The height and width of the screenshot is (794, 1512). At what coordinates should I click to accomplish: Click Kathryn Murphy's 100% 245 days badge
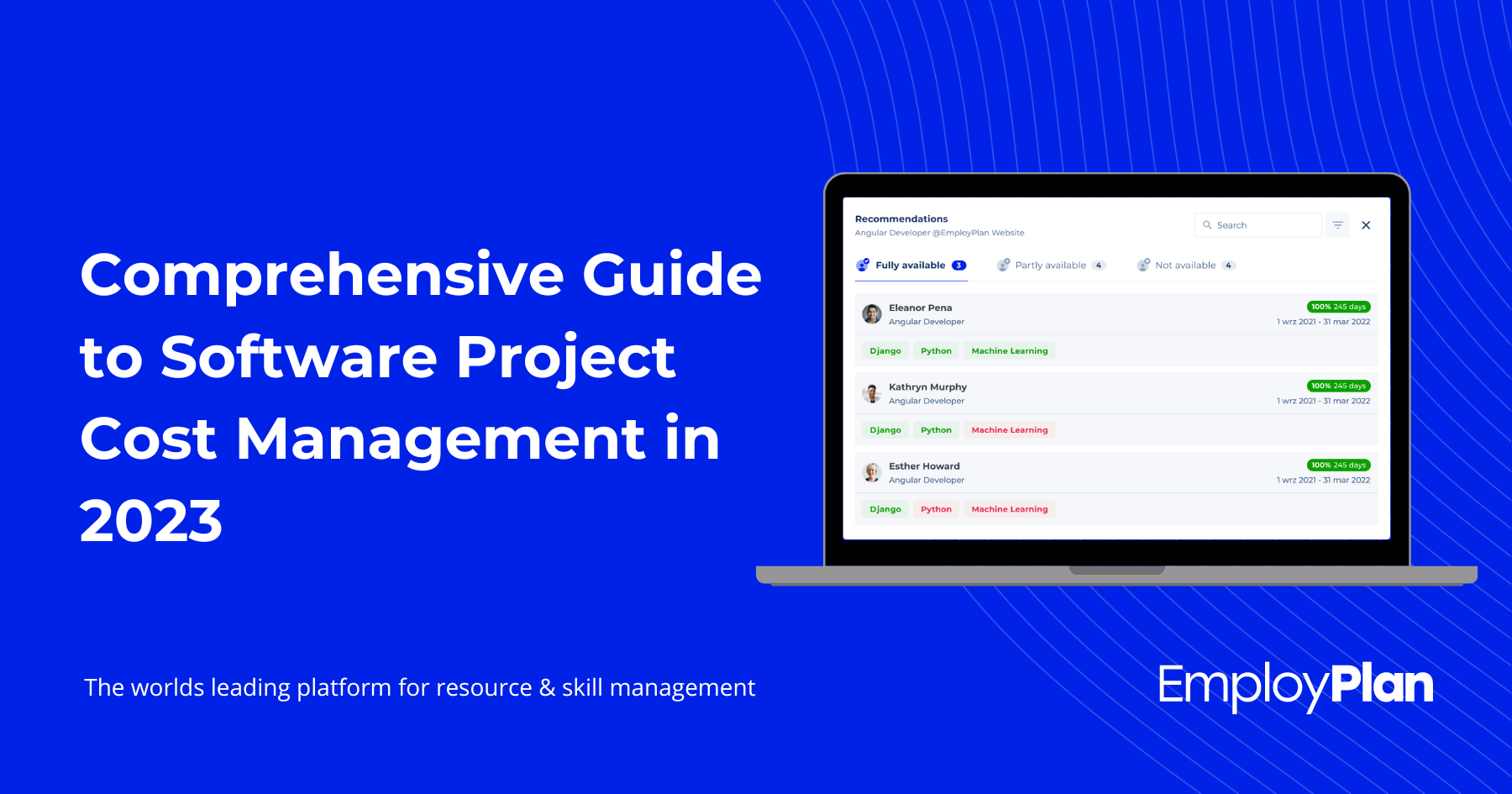tap(1338, 386)
